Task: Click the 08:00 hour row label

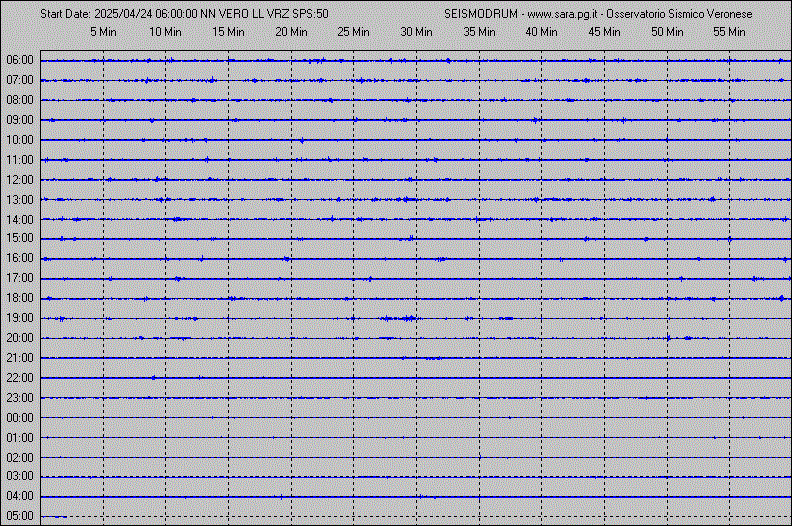Action: click(x=20, y=100)
